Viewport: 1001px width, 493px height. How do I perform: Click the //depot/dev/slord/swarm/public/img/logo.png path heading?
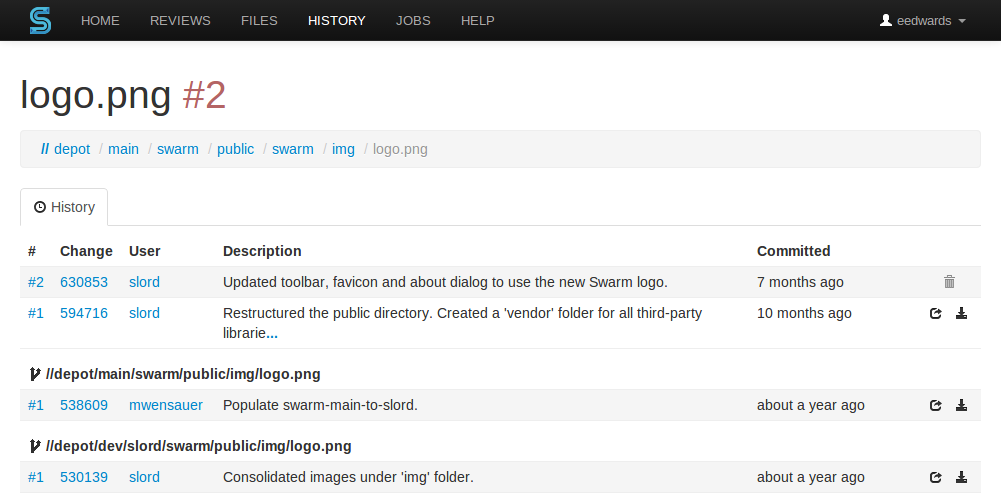click(199, 446)
